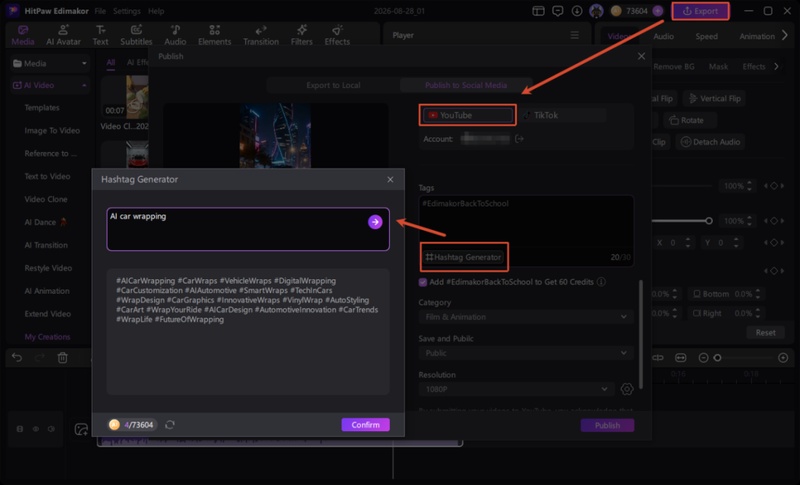
Task: Switch to Export to Local tab
Action: [x=333, y=85]
